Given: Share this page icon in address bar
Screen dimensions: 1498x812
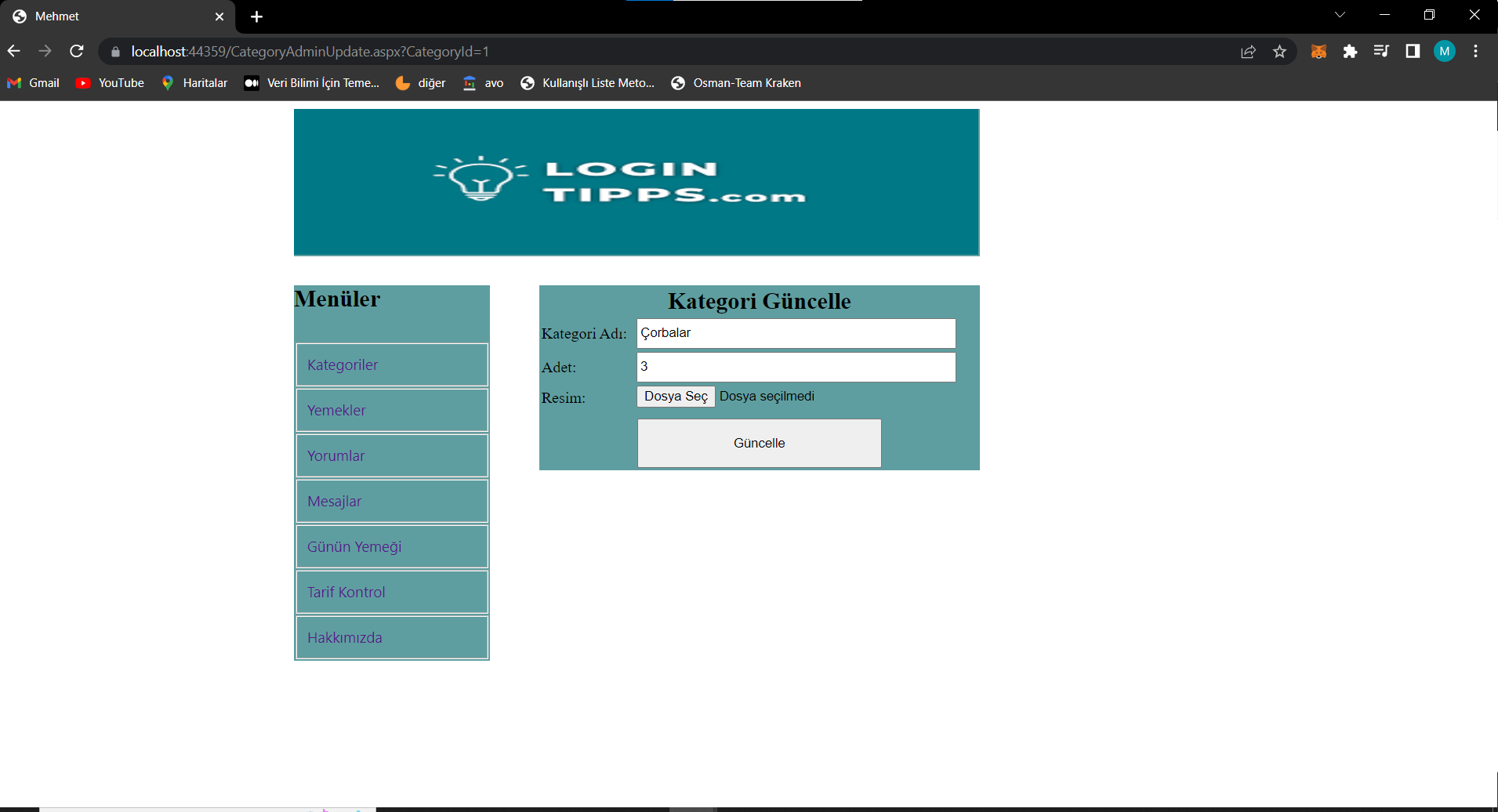Looking at the screenshot, I should click(1248, 52).
